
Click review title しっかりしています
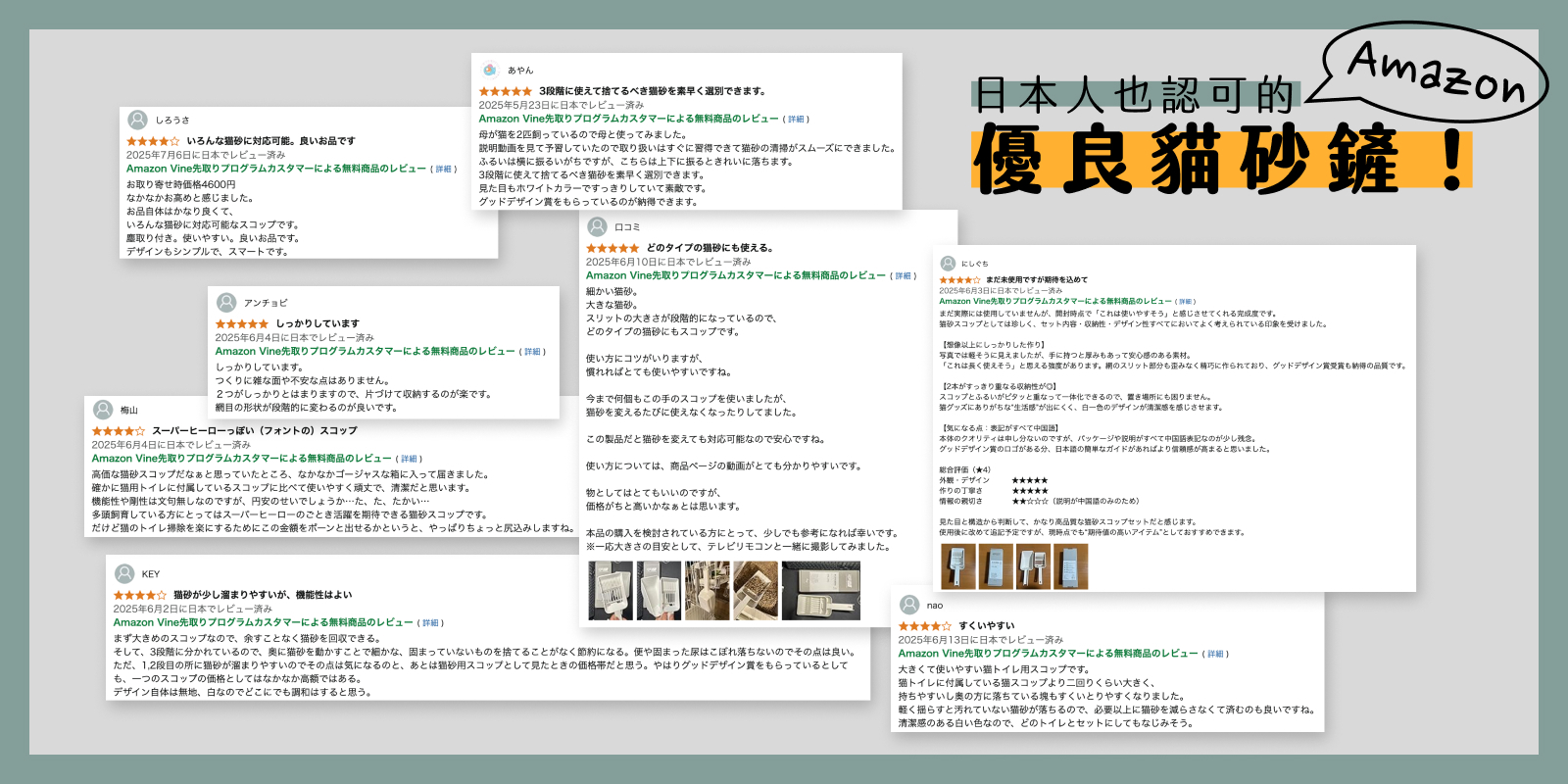tap(318, 323)
